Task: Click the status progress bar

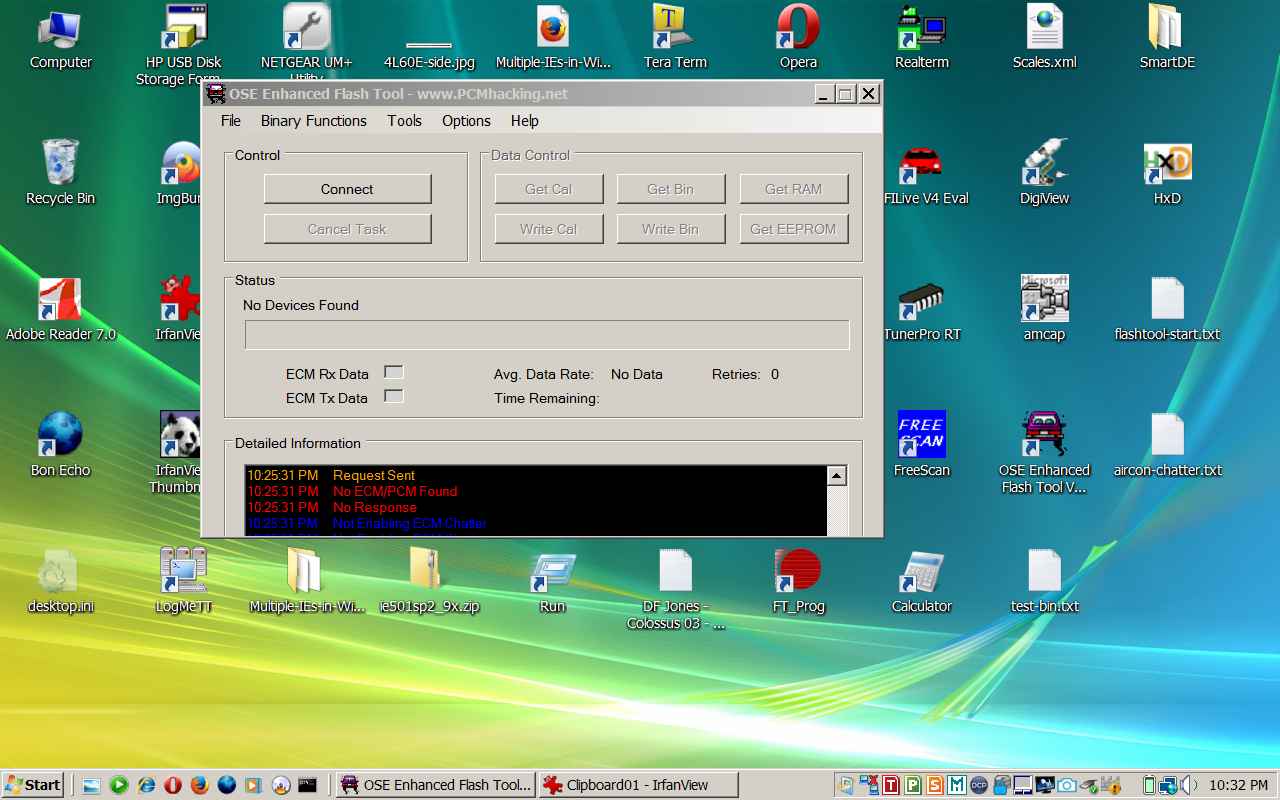Action: (547, 335)
